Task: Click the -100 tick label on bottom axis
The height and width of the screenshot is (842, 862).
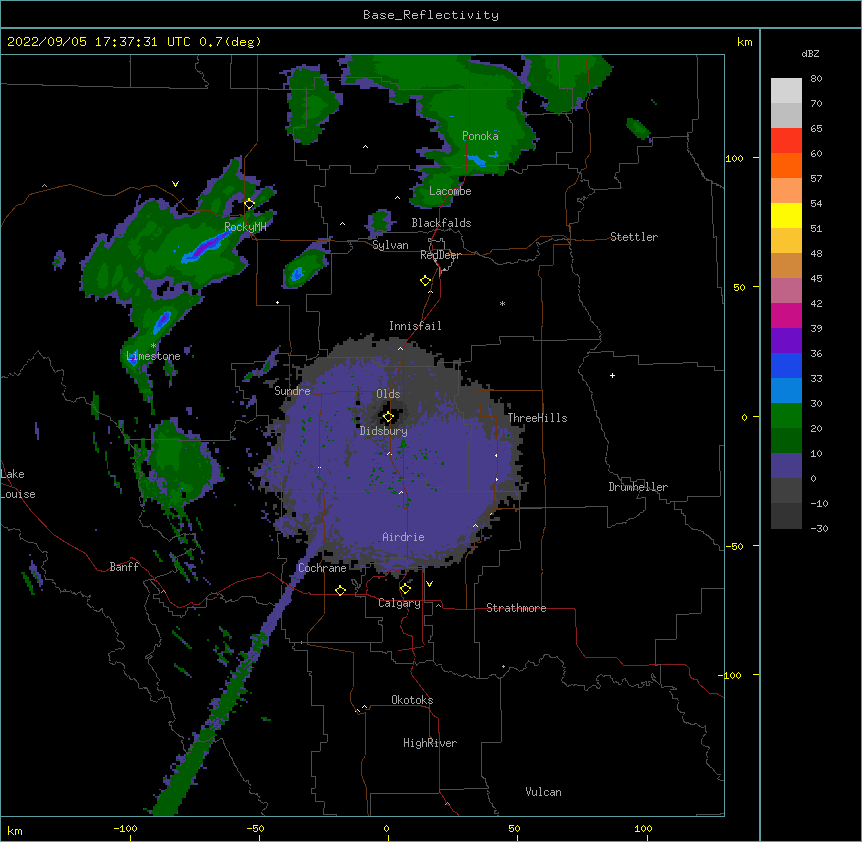Action: [x=125, y=828]
